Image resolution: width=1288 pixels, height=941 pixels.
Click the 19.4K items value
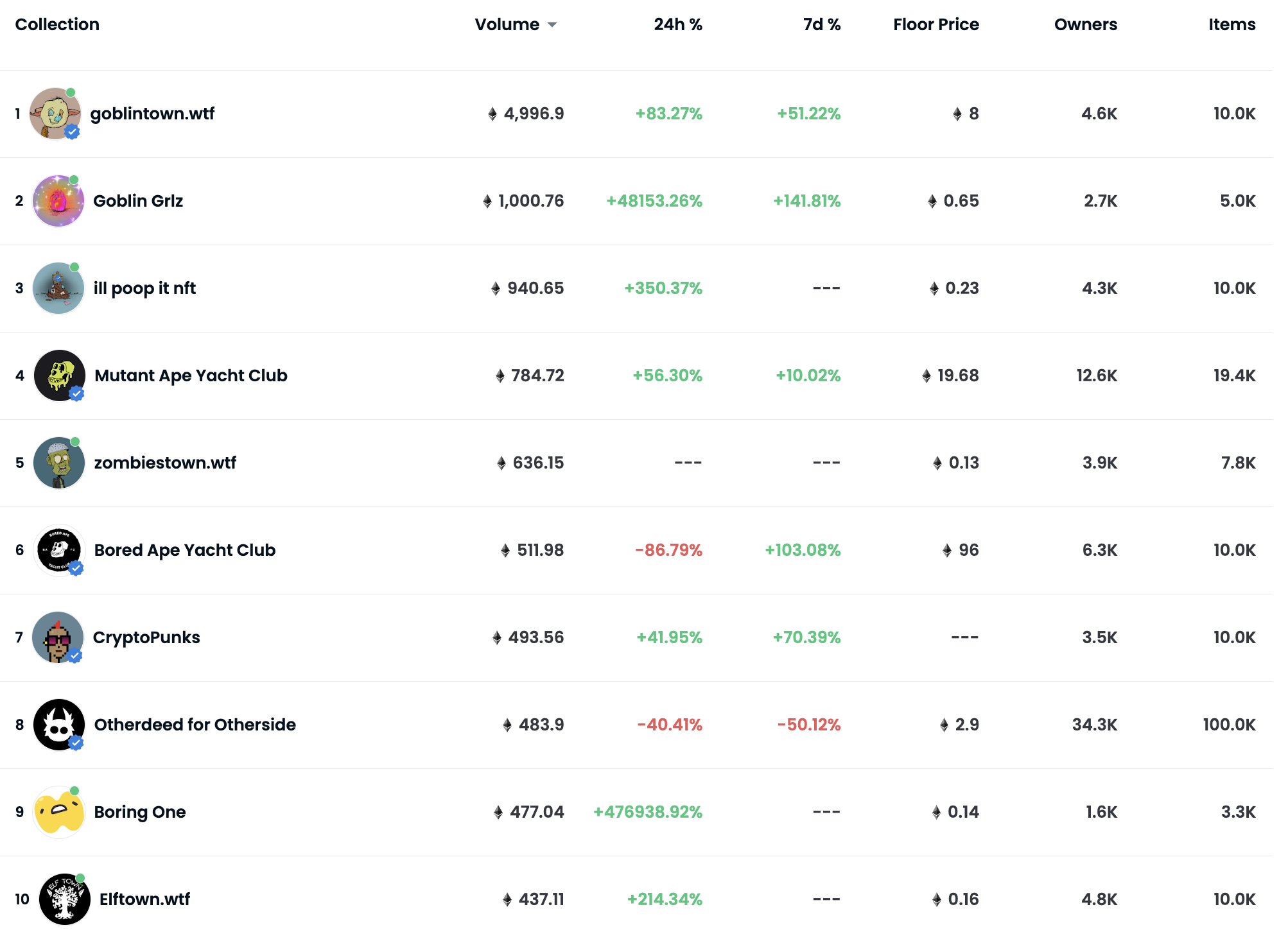[1235, 376]
